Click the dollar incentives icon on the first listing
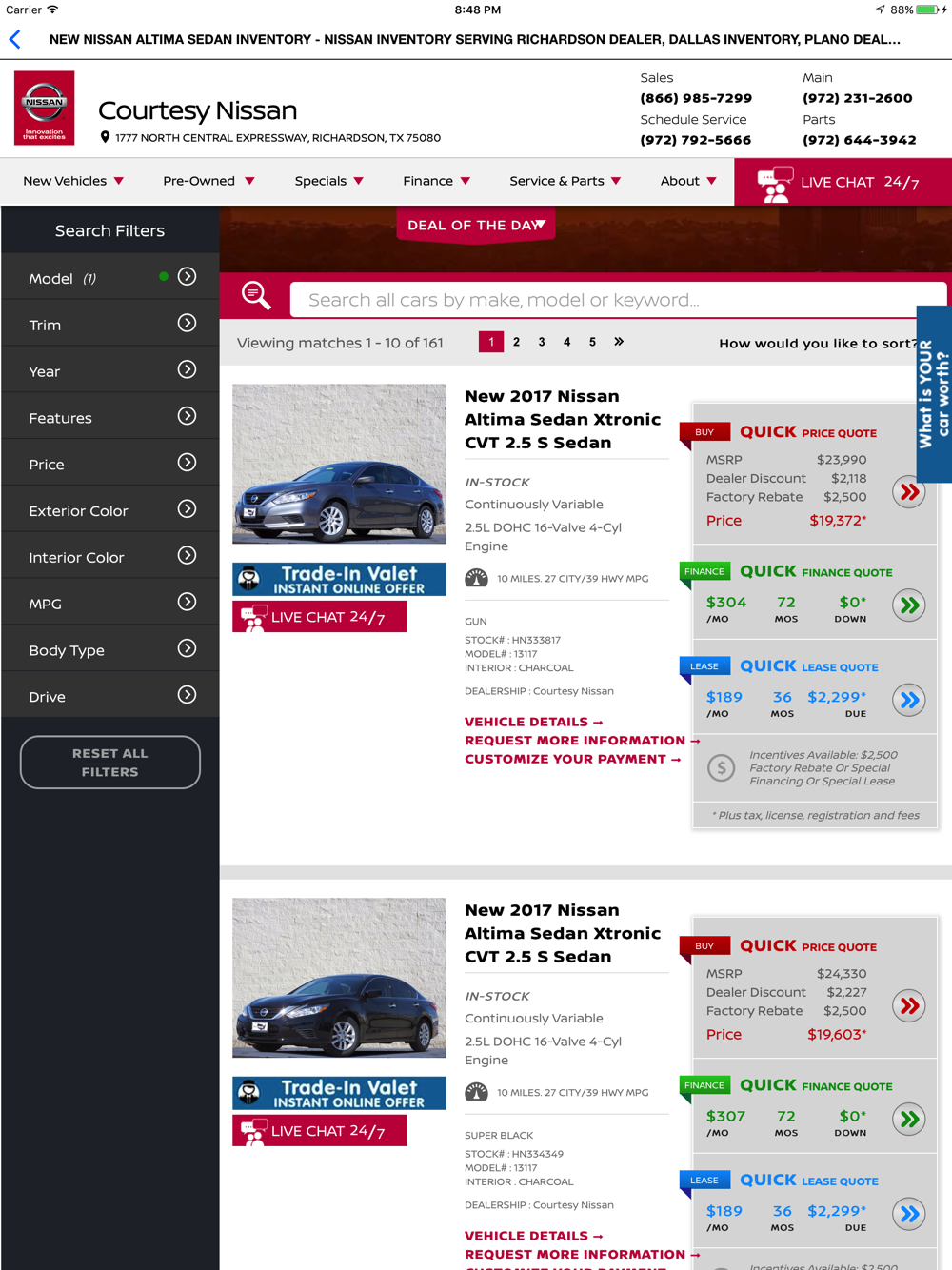 (722, 767)
